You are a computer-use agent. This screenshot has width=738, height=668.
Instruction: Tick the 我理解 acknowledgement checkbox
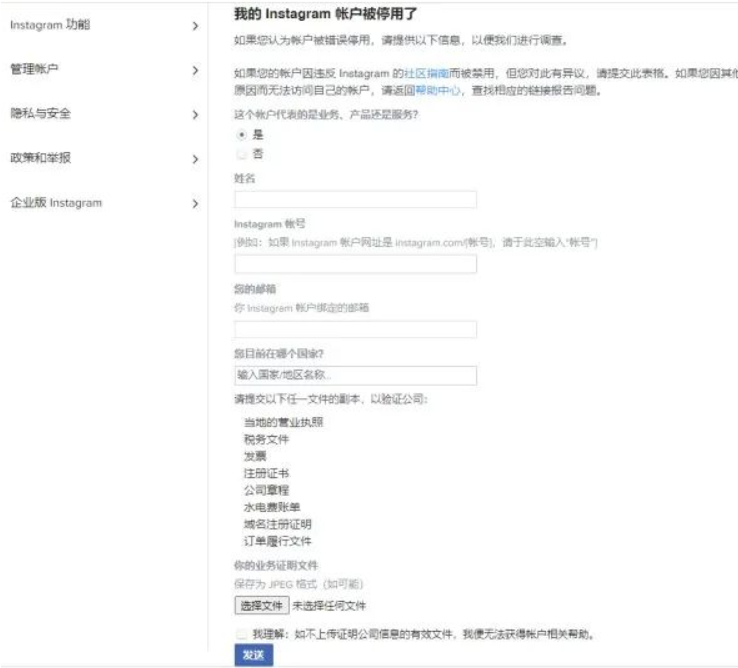[x=241, y=634]
